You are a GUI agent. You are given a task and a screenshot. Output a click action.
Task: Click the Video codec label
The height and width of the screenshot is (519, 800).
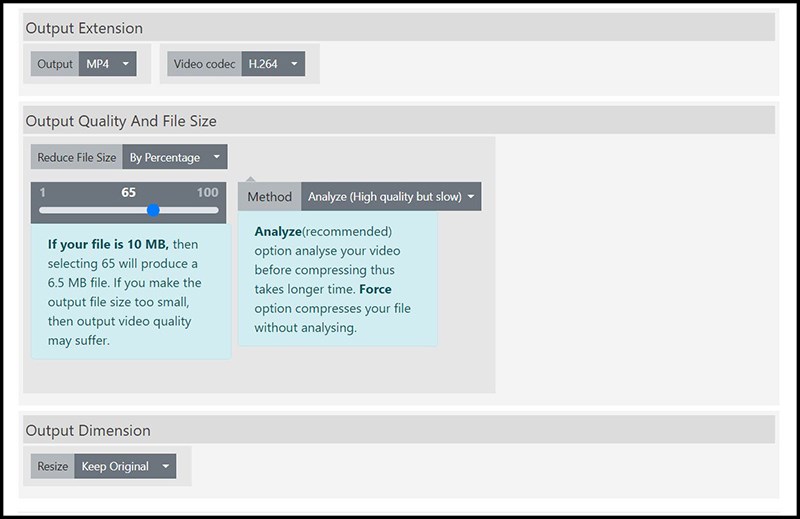coord(204,64)
